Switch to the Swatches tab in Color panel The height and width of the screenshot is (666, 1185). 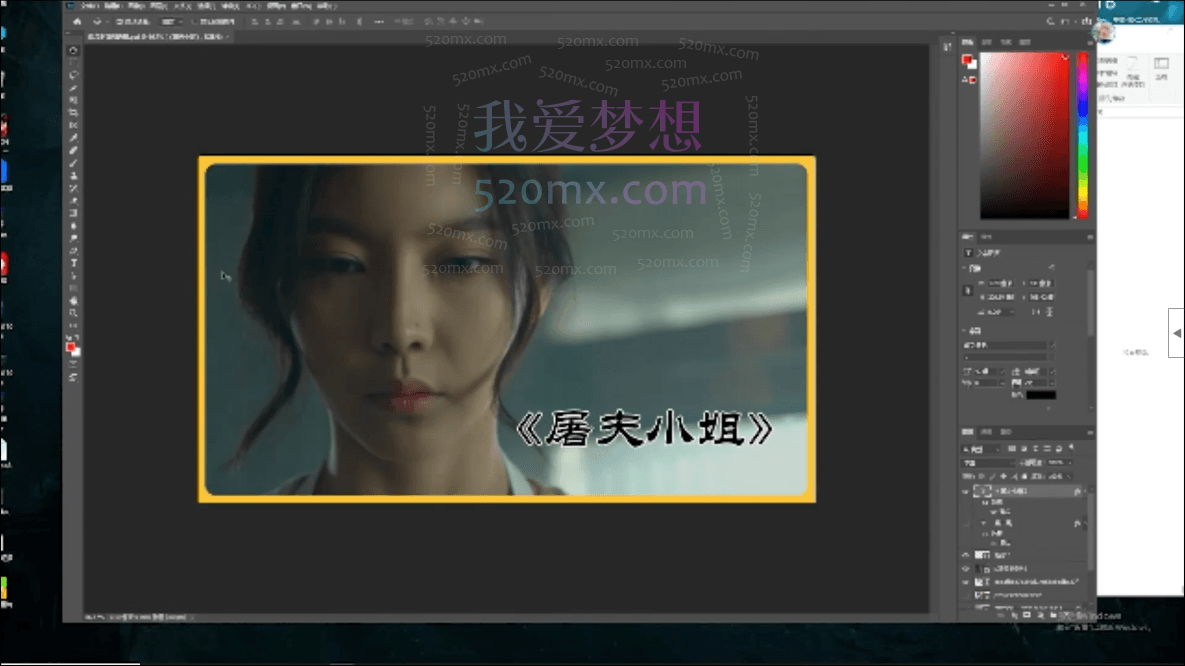(986, 42)
